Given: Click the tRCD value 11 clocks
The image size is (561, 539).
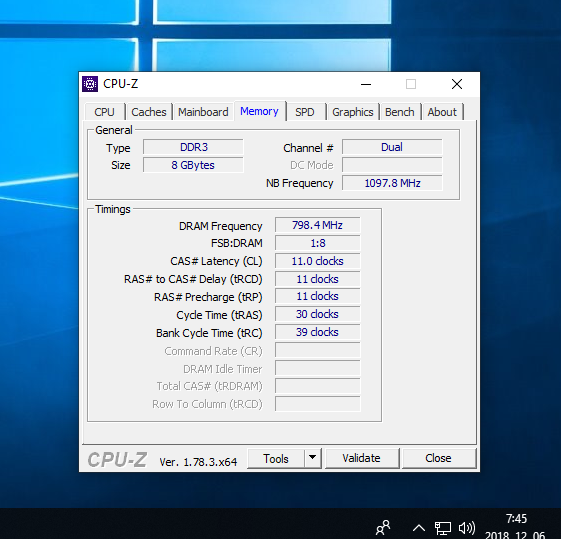Looking at the screenshot, I should click(x=318, y=279).
